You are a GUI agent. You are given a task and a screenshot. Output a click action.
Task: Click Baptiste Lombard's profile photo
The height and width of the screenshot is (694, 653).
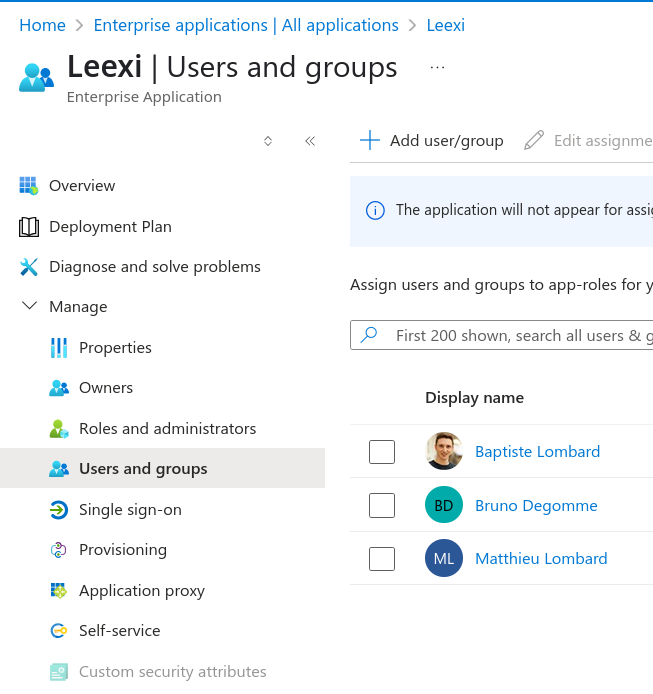tap(444, 451)
